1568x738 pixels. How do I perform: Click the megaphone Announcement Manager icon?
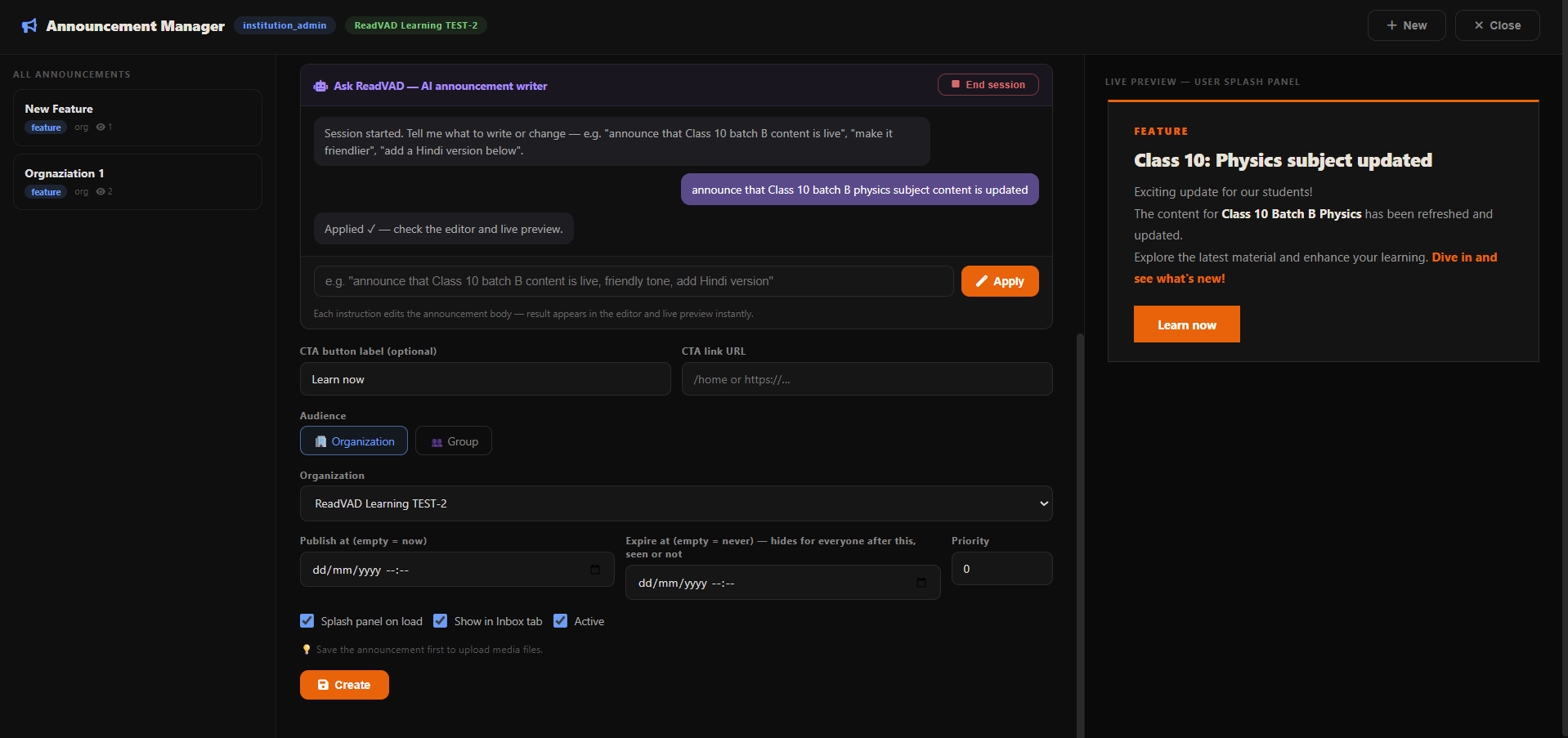(29, 25)
